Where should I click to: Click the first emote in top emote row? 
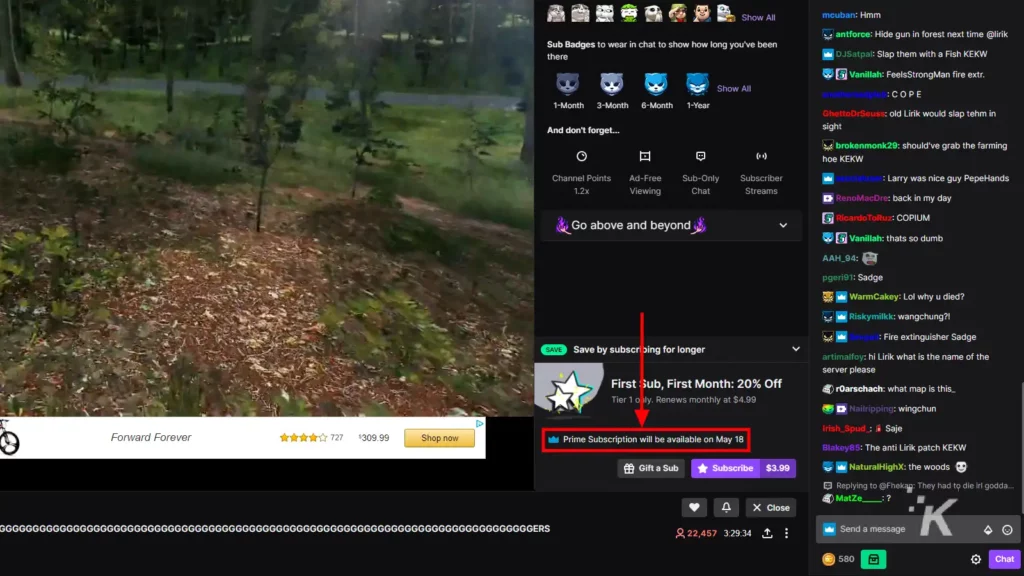pyautogui.click(x=556, y=13)
